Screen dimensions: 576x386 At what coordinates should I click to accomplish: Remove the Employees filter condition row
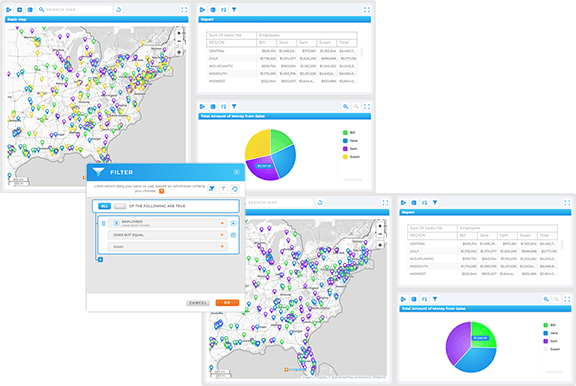point(233,223)
